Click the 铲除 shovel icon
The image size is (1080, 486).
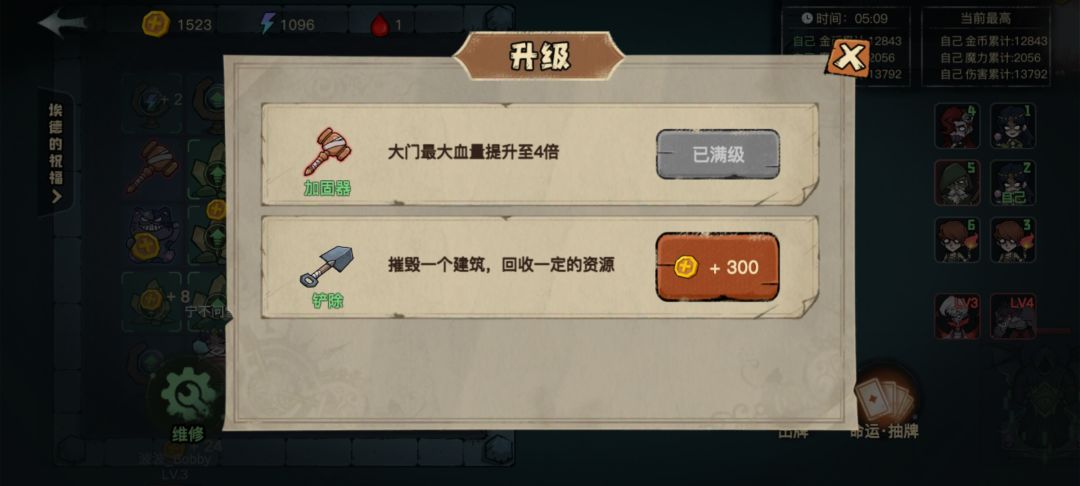(327, 267)
